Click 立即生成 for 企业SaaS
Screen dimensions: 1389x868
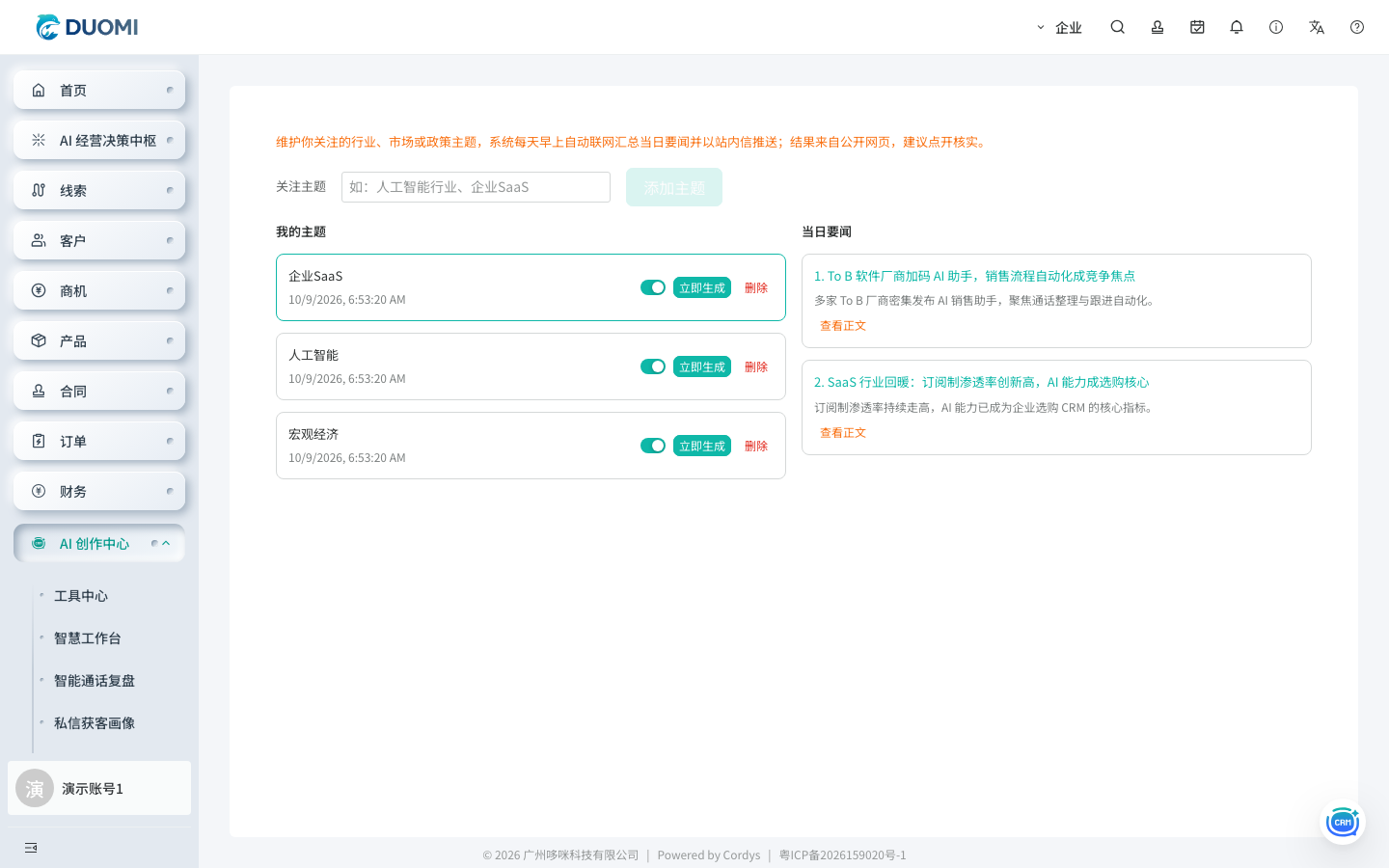(x=702, y=287)
